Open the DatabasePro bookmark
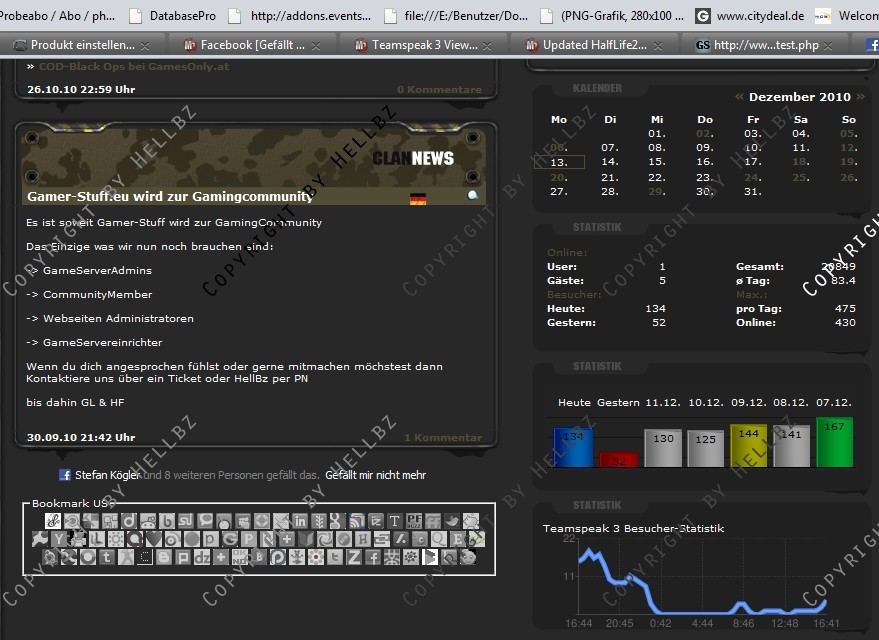Image resolution: width=879 pixels, height=640 pixels. pyautogui.click(x=183, y=16)
